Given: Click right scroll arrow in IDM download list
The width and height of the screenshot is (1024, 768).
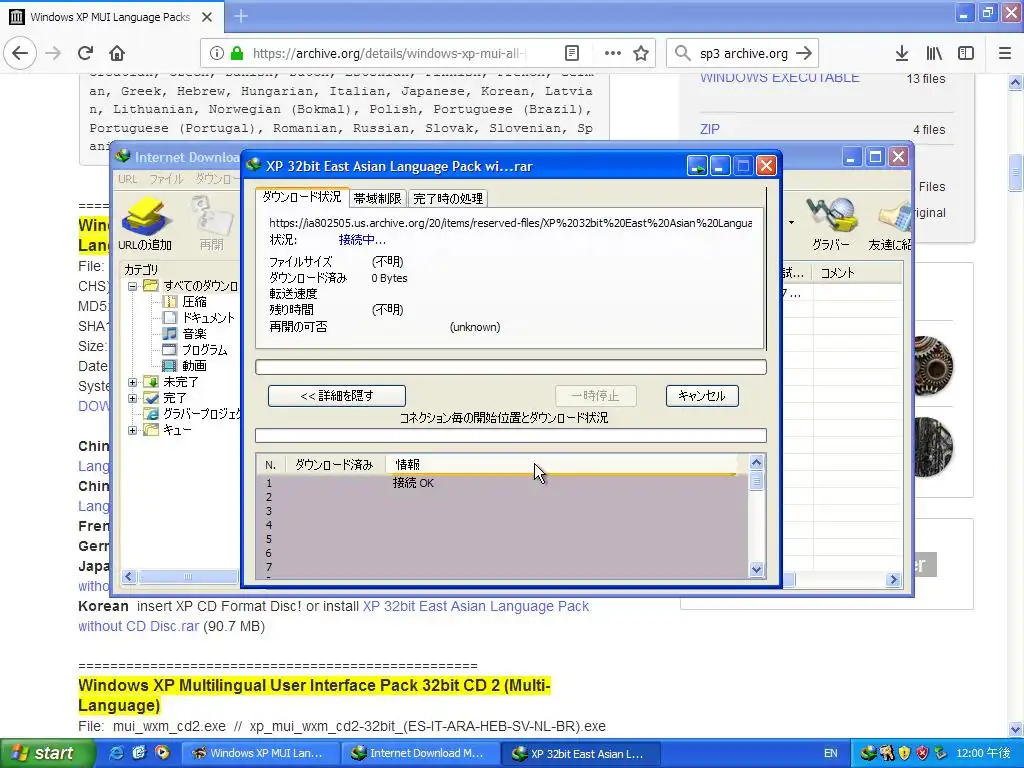Looking at the screenshot, I should point(893,579).
